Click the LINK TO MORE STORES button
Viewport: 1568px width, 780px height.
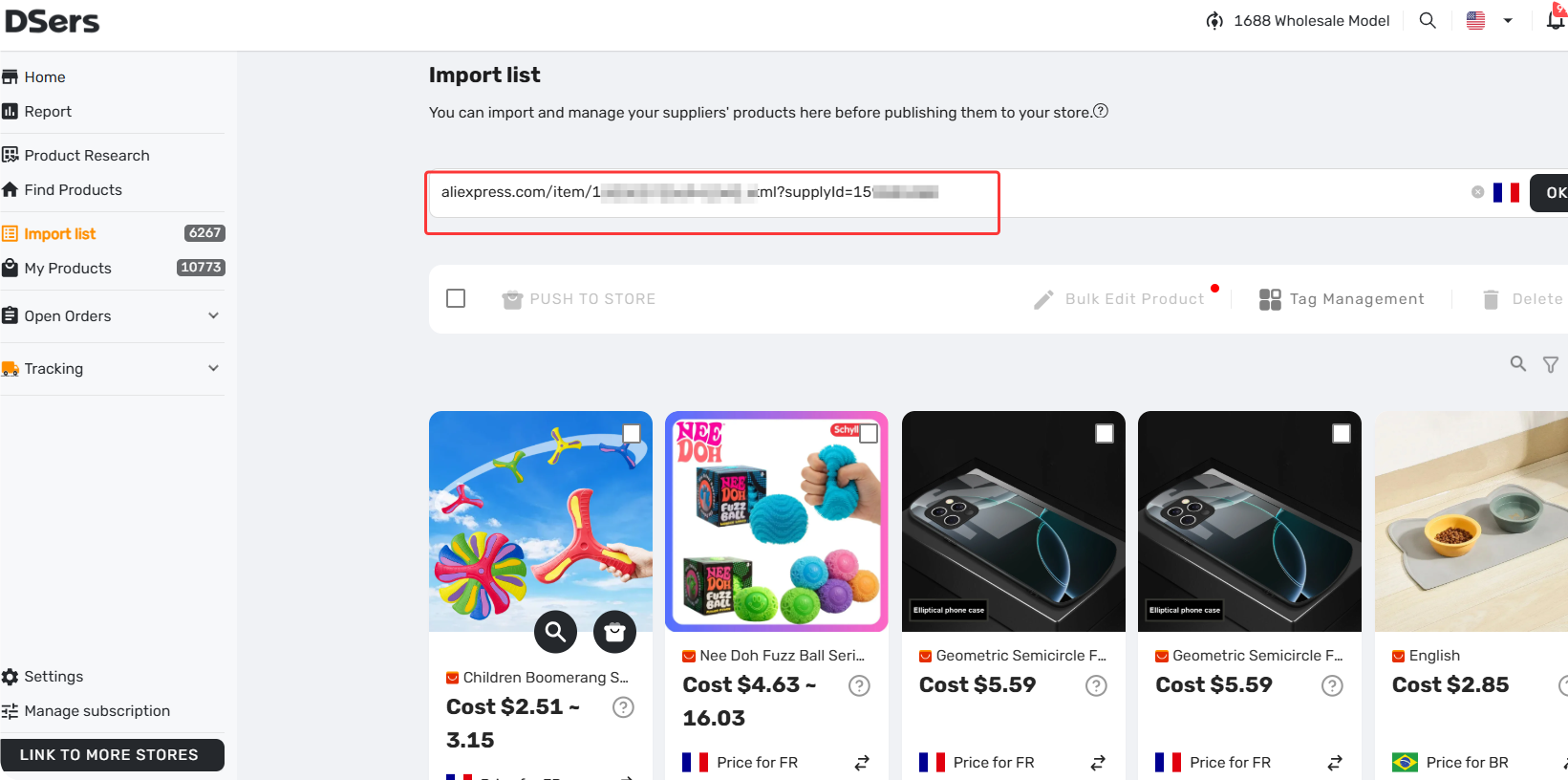pyautogui.click(x=112, y=754)
